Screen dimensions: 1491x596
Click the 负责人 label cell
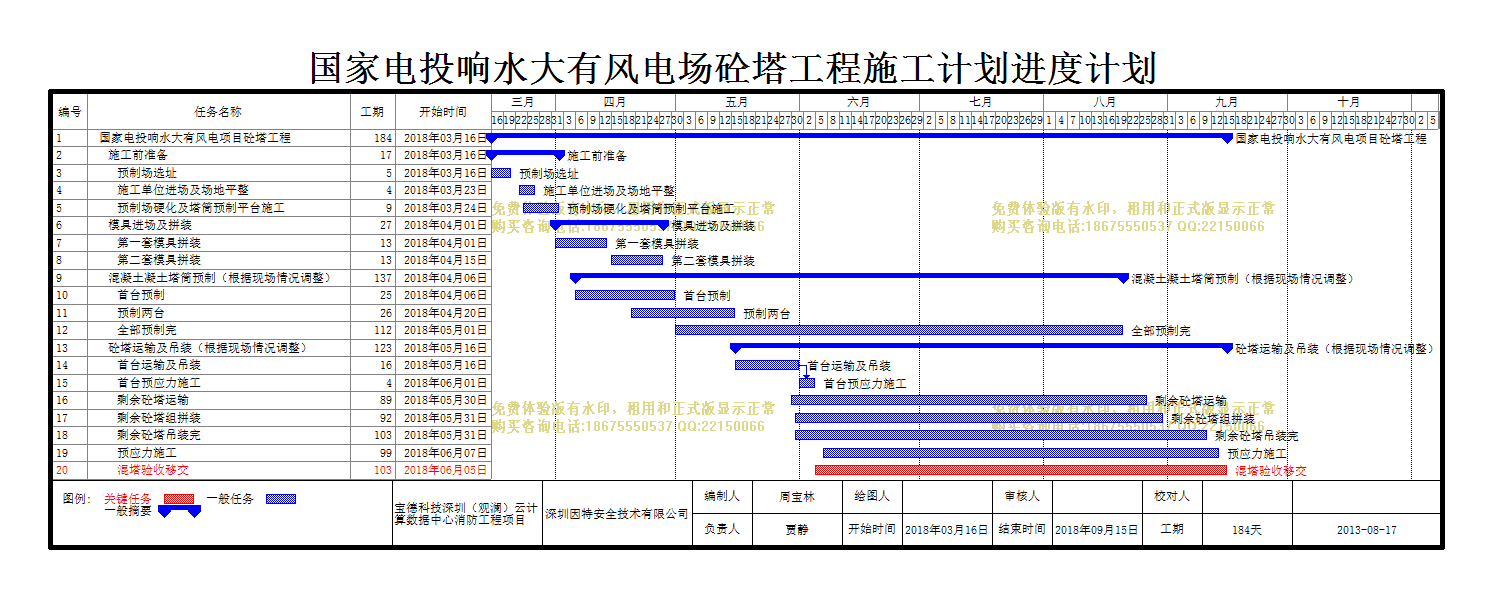pyautogui.click(x=722, y=530)
